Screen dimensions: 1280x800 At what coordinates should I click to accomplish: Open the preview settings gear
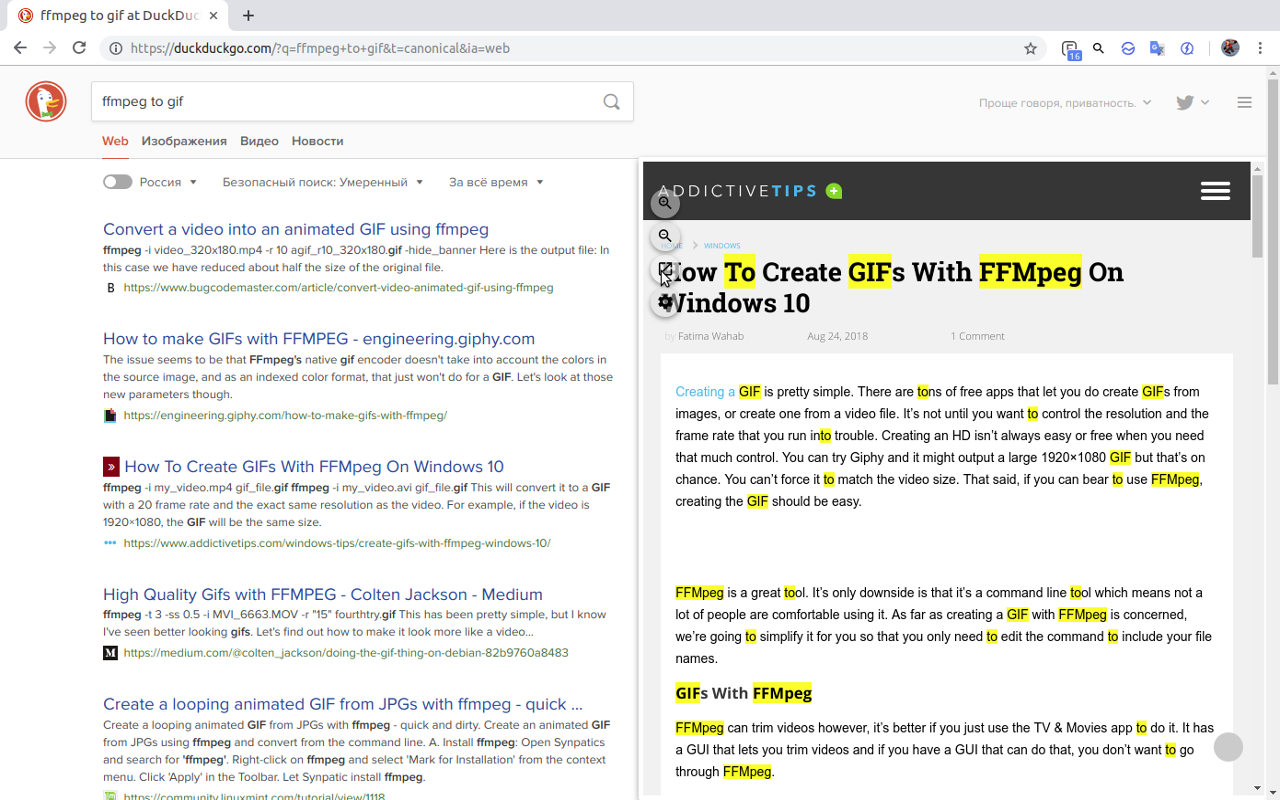point(665,302)
